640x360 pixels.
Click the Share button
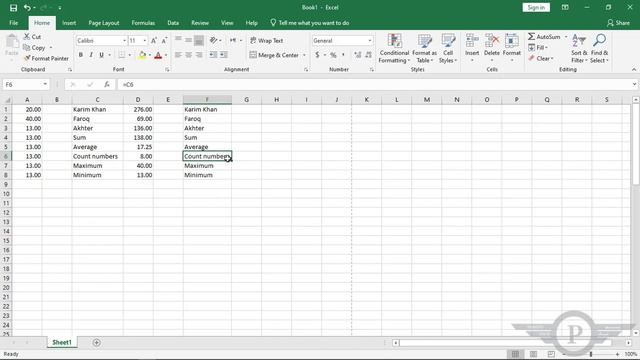coord(618,23)
